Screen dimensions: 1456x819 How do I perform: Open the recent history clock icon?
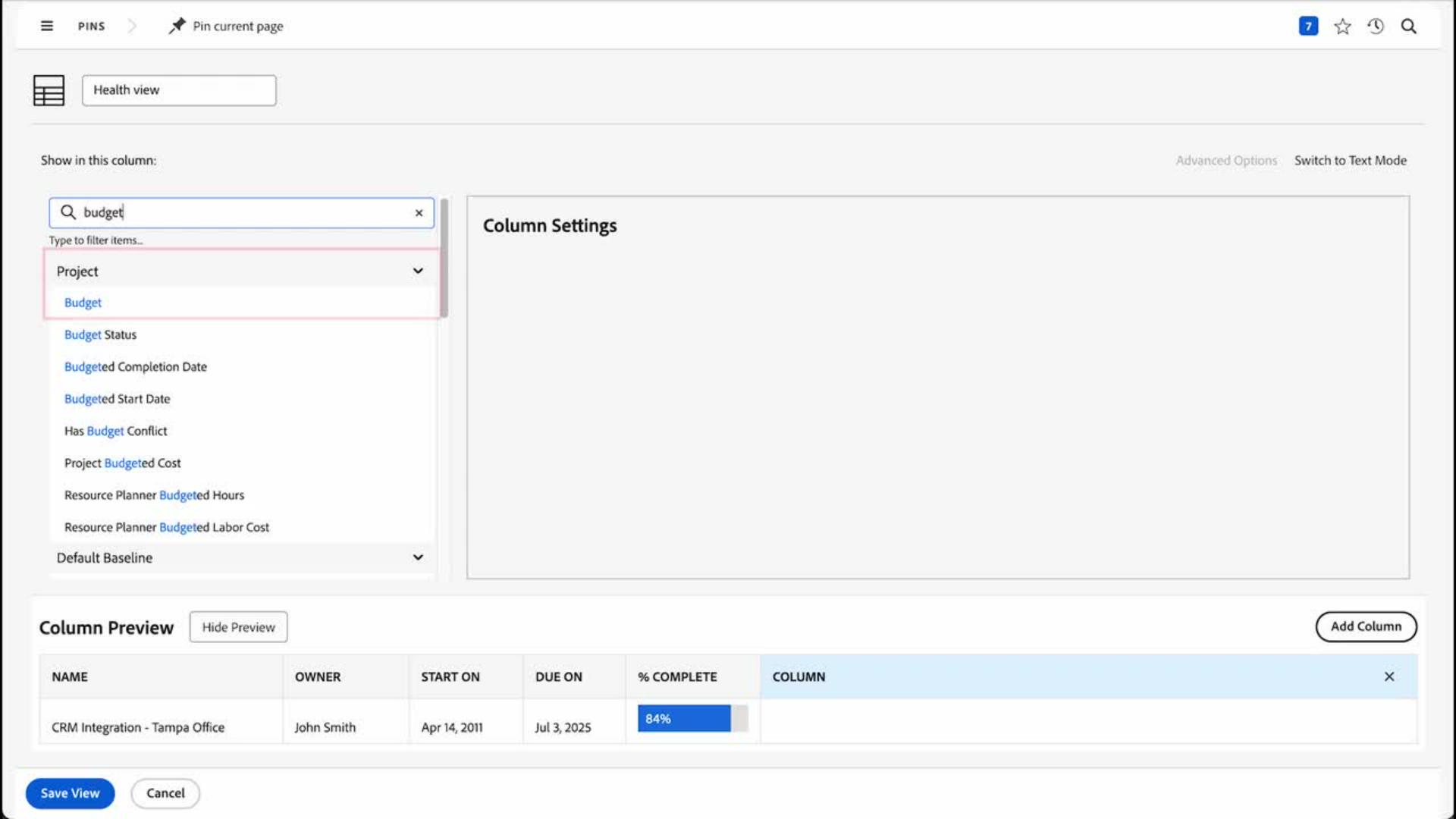click(1376, 27)
